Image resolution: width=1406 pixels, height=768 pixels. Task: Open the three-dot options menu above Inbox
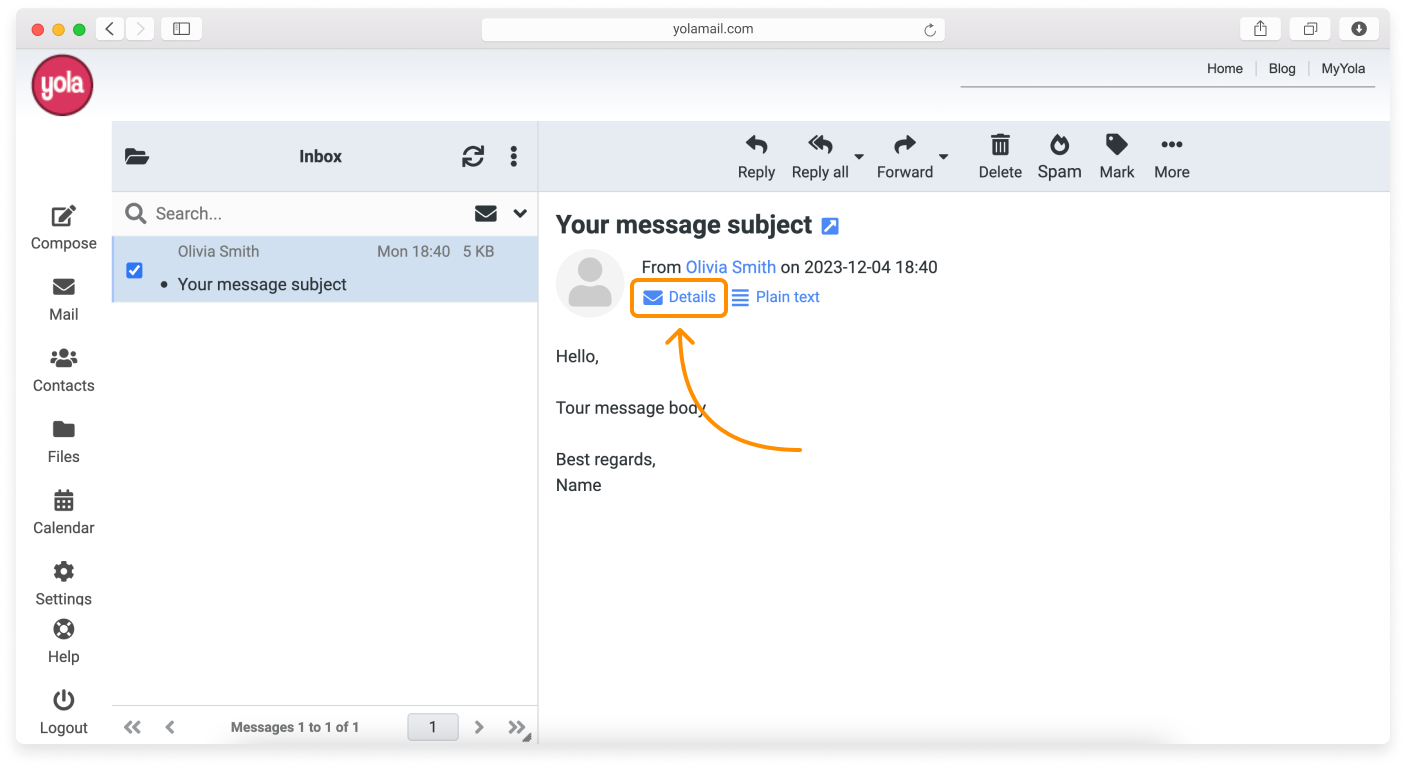click(513, 156)
